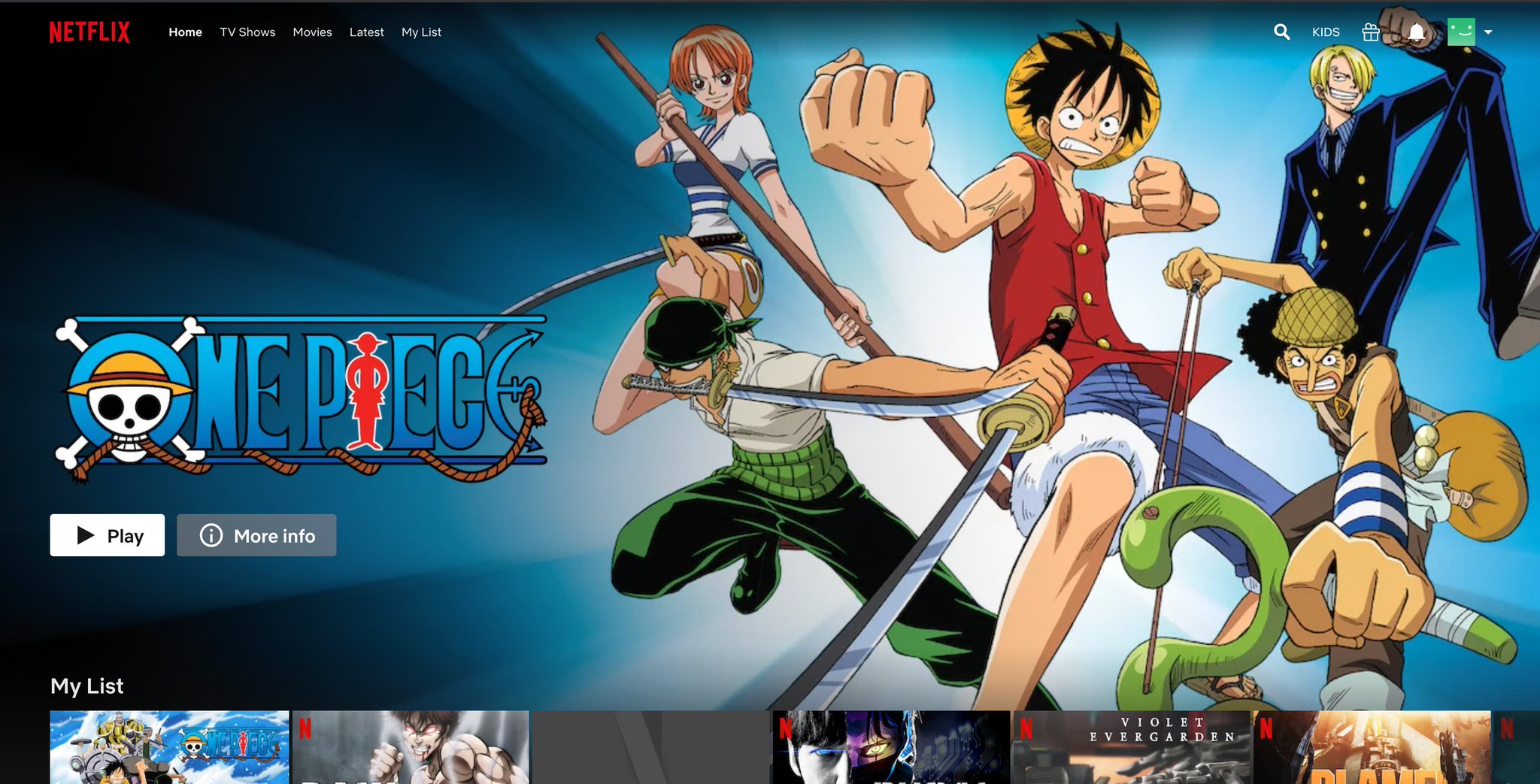Go to the Home tab
The height and width of the screenshot is (784, 1540).
click(x=185, y=32)
